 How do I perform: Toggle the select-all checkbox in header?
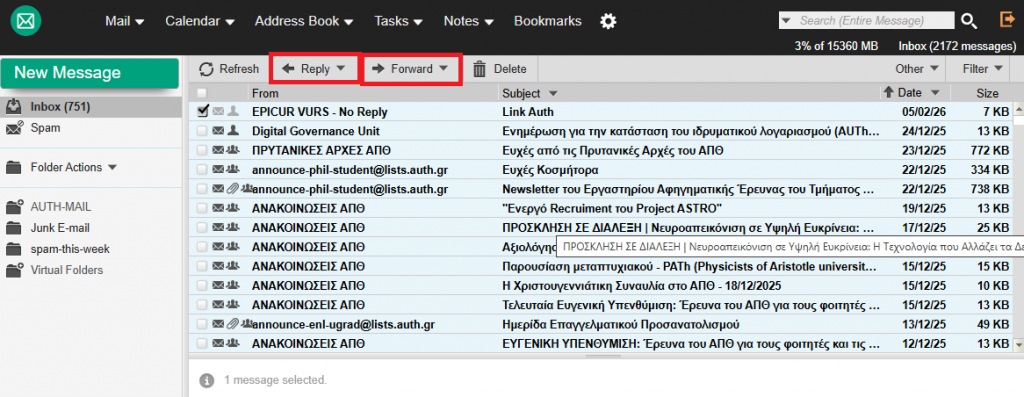pyautogui.click(x=202, y=93)
